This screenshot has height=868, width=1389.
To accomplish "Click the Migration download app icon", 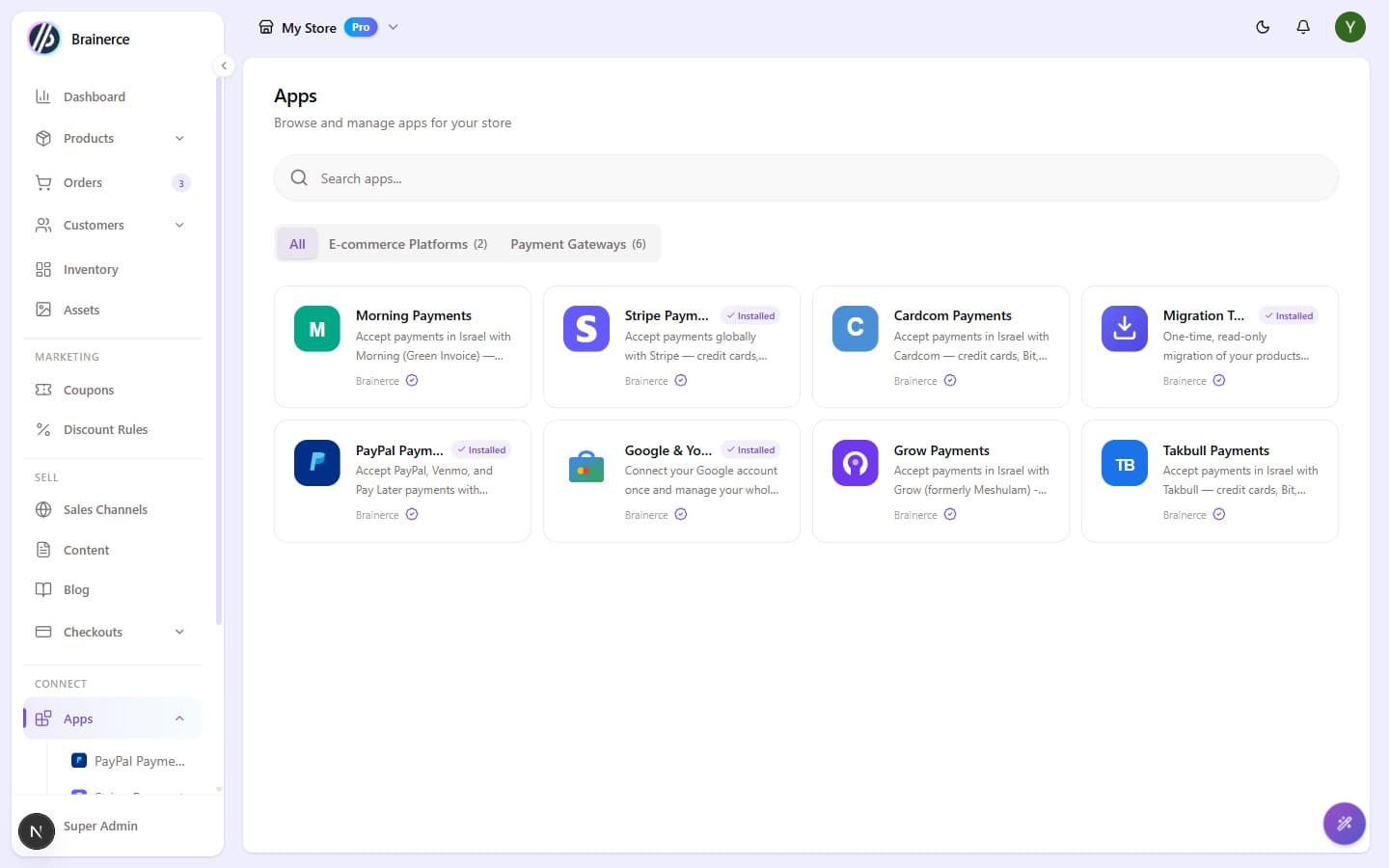I will point(1125,329).
